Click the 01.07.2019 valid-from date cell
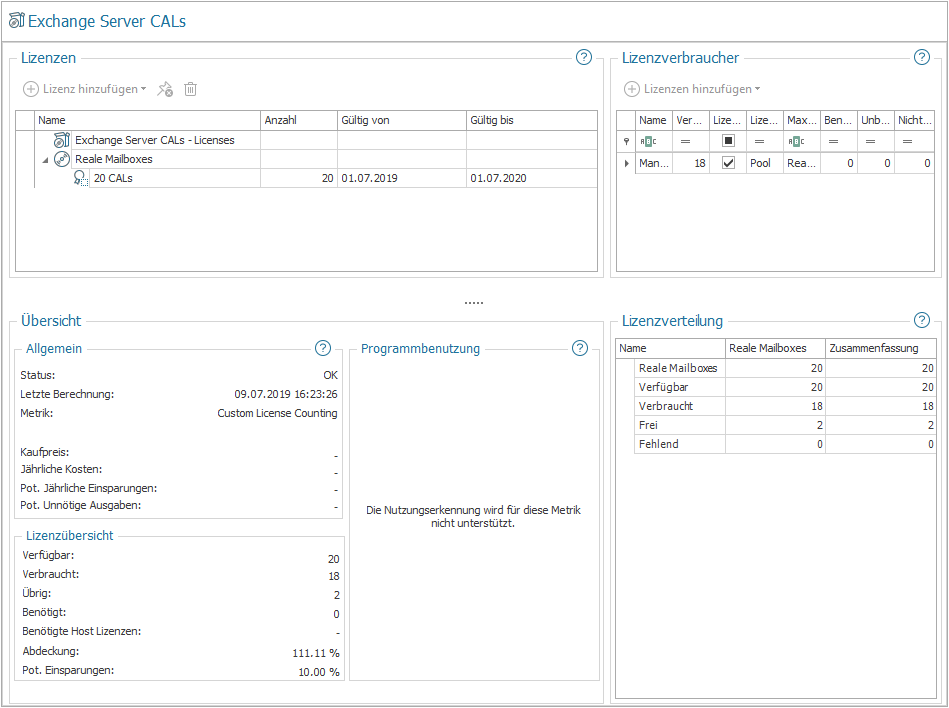Viewport: 949px width, 708px height. [x=402, y=178]
